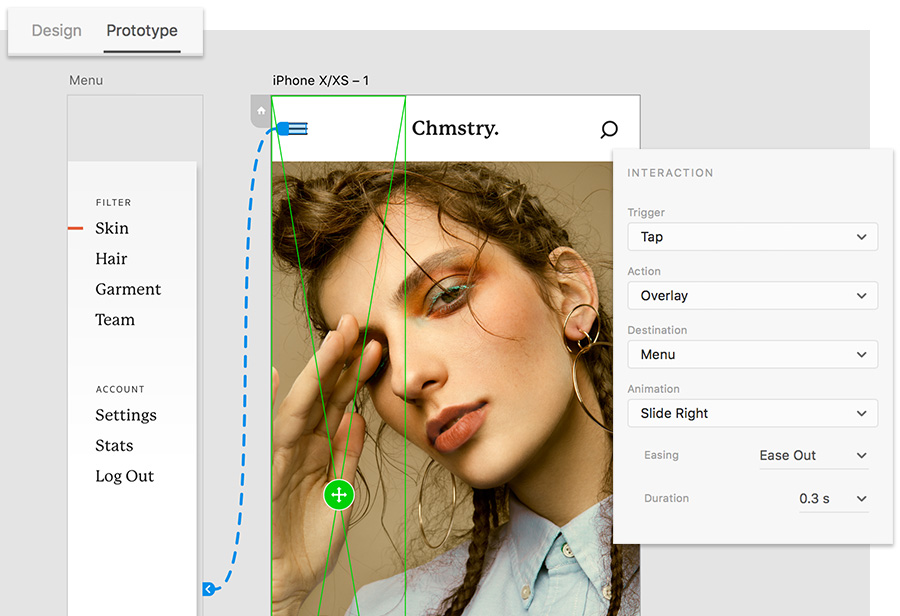Click the orange active marker beside Skin

pos(76,228)
